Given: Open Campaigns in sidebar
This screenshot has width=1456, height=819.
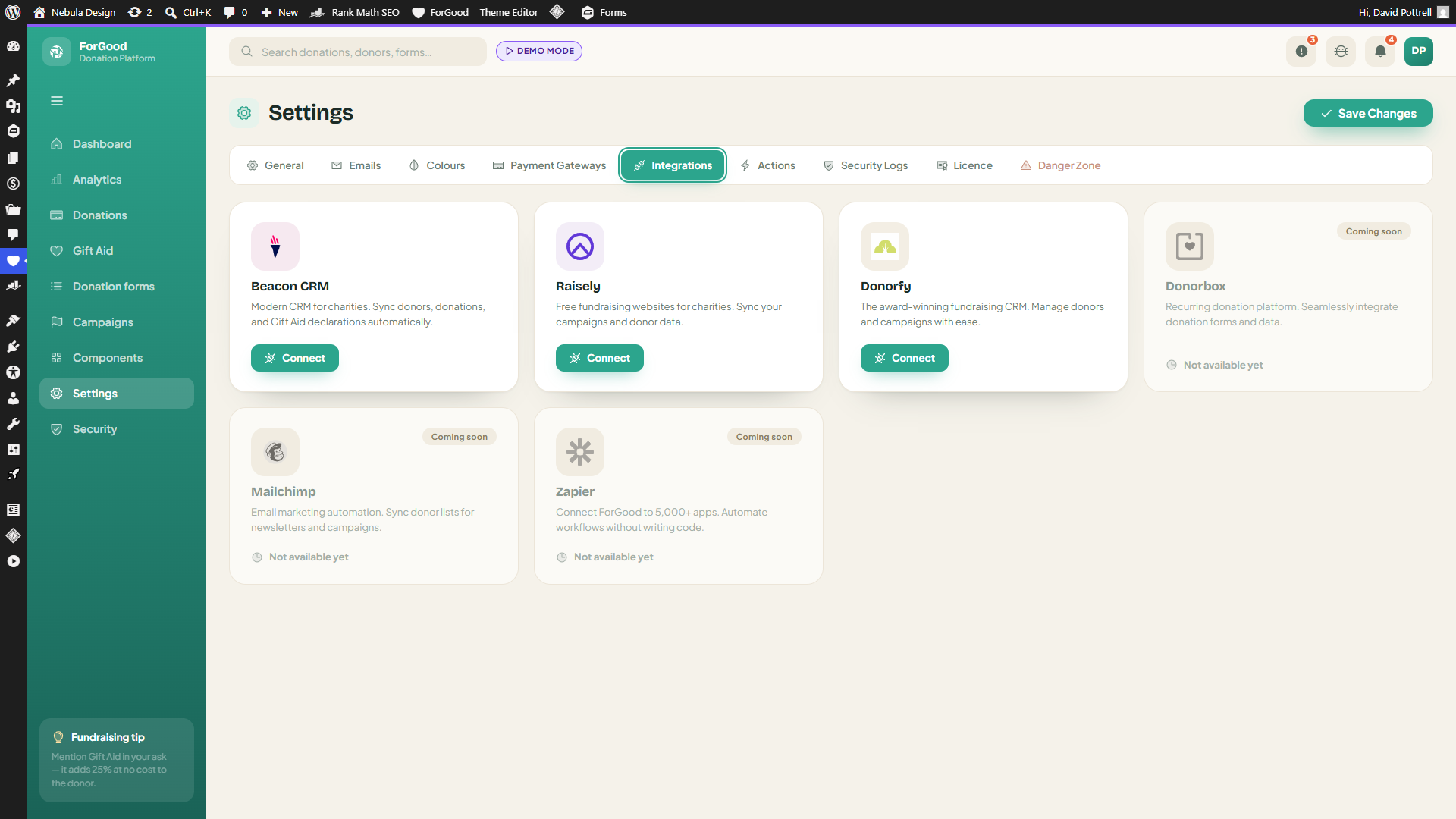Looking at the screenshot, I should point(117,322).
